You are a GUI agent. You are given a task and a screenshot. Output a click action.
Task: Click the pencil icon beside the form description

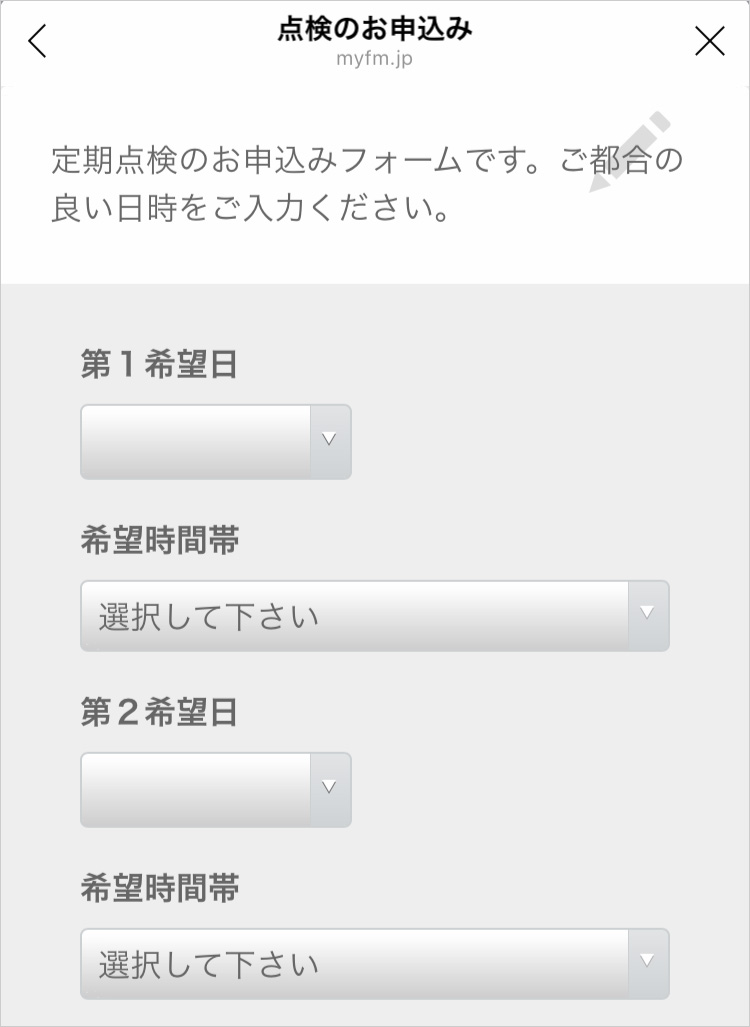(629, 152)
